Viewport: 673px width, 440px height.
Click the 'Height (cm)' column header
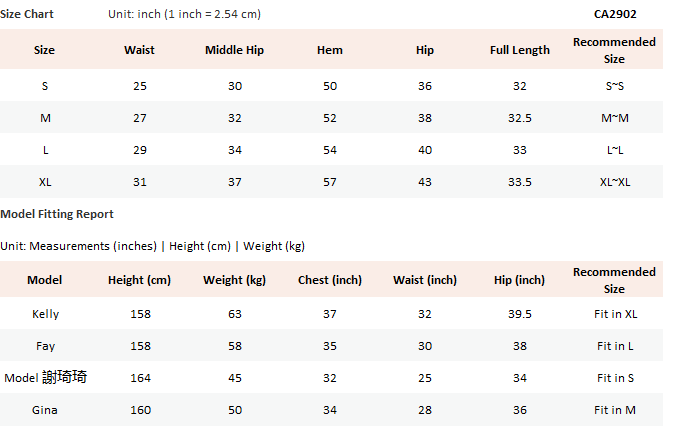click(x=140, y=280)
